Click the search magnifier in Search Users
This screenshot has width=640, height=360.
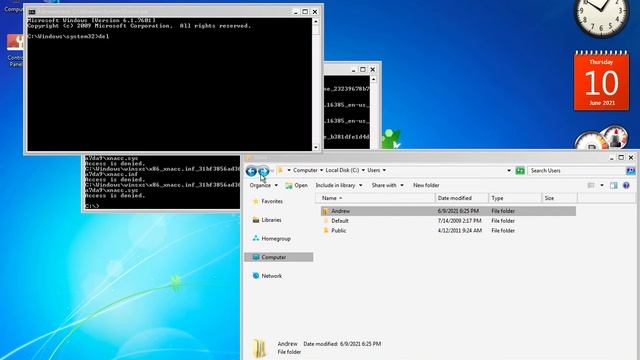pos(630,171)
